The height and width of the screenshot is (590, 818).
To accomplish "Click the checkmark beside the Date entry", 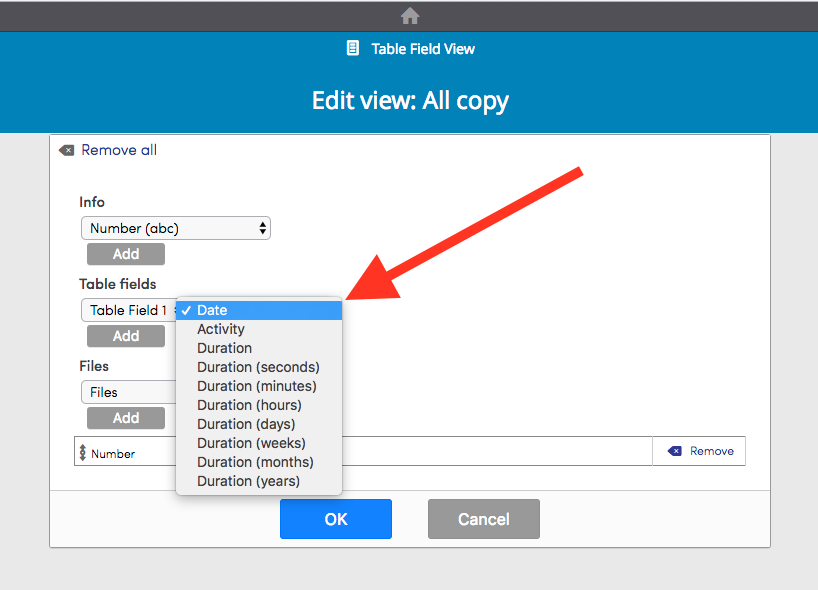I will tap(186, 310).
